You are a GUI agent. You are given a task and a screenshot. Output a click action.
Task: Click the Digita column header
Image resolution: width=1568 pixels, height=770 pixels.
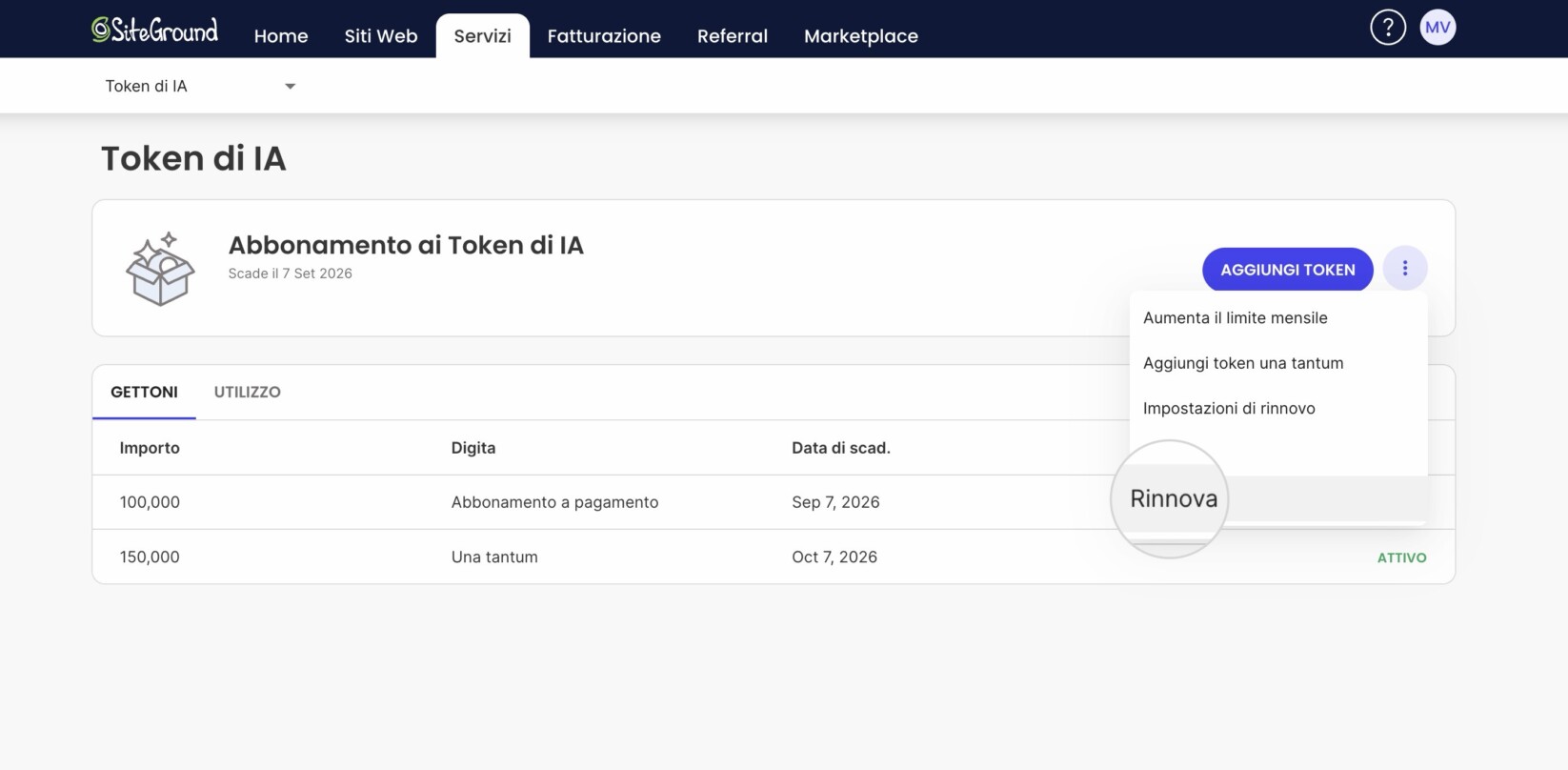(x=473, y=448)
